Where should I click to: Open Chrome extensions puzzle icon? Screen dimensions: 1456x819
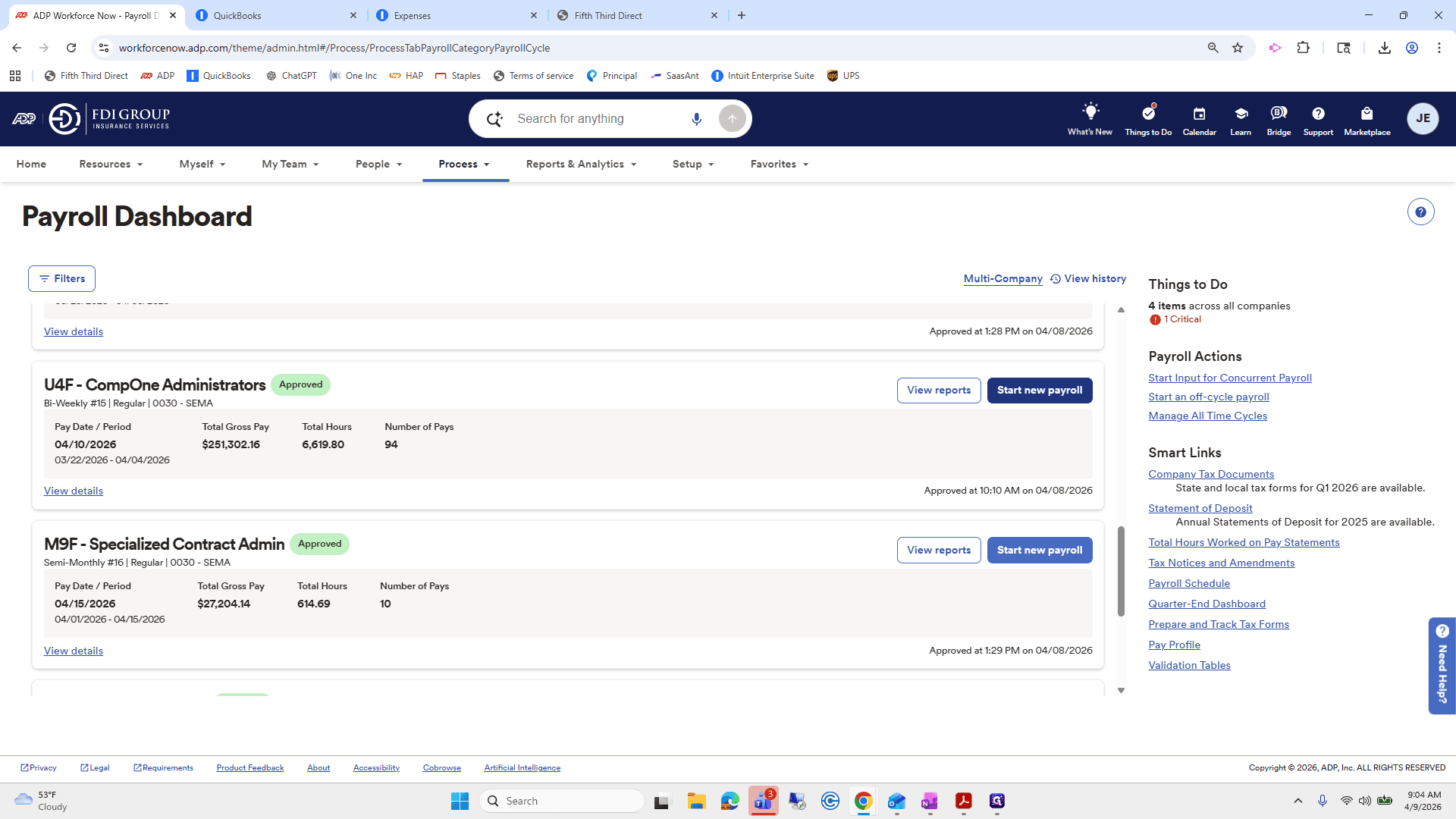(1303, 48)
